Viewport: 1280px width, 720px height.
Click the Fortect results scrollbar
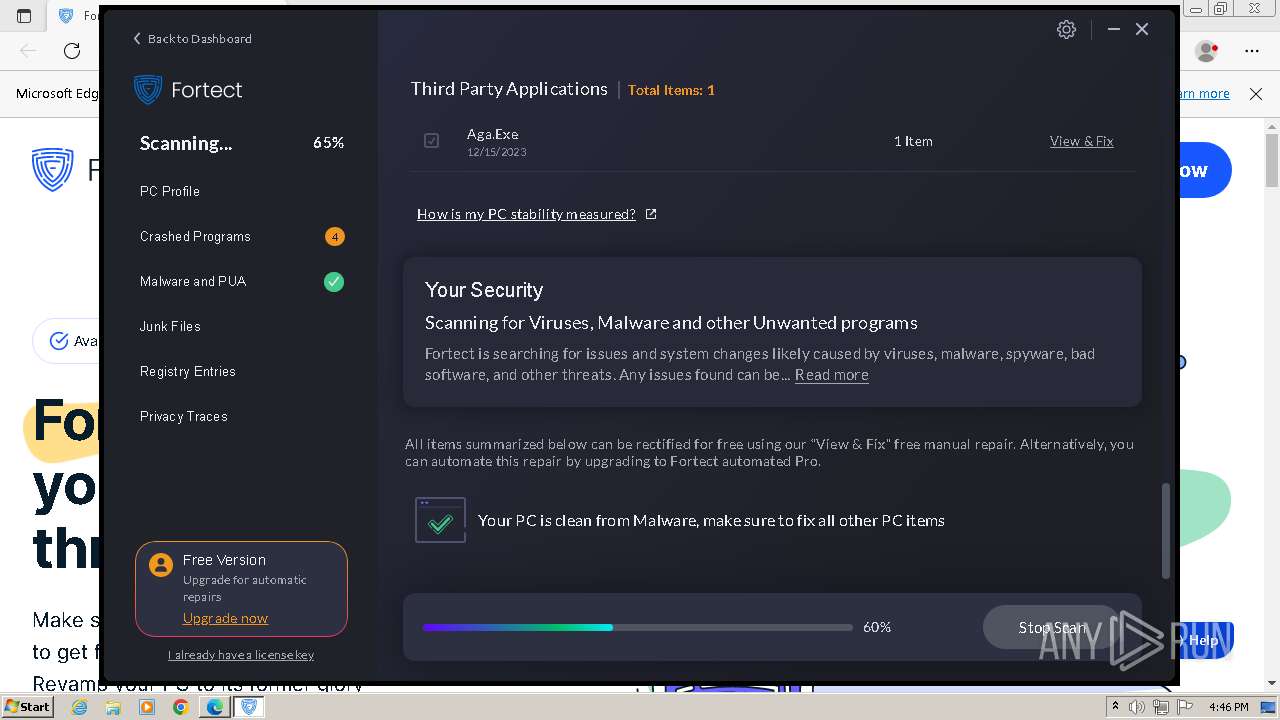[1165, 531]
